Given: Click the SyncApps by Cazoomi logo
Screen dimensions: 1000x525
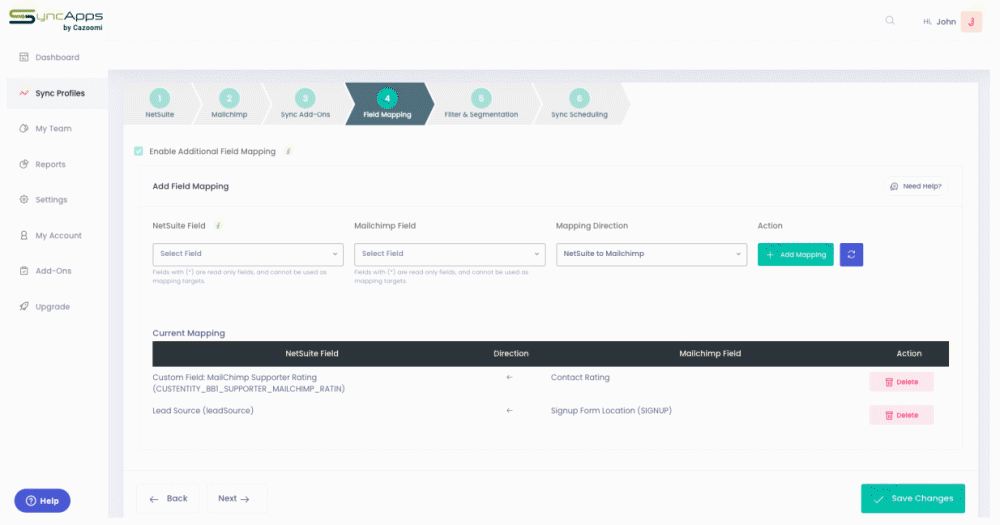Looking at the screenshot, I should click(x=56, y=20).
